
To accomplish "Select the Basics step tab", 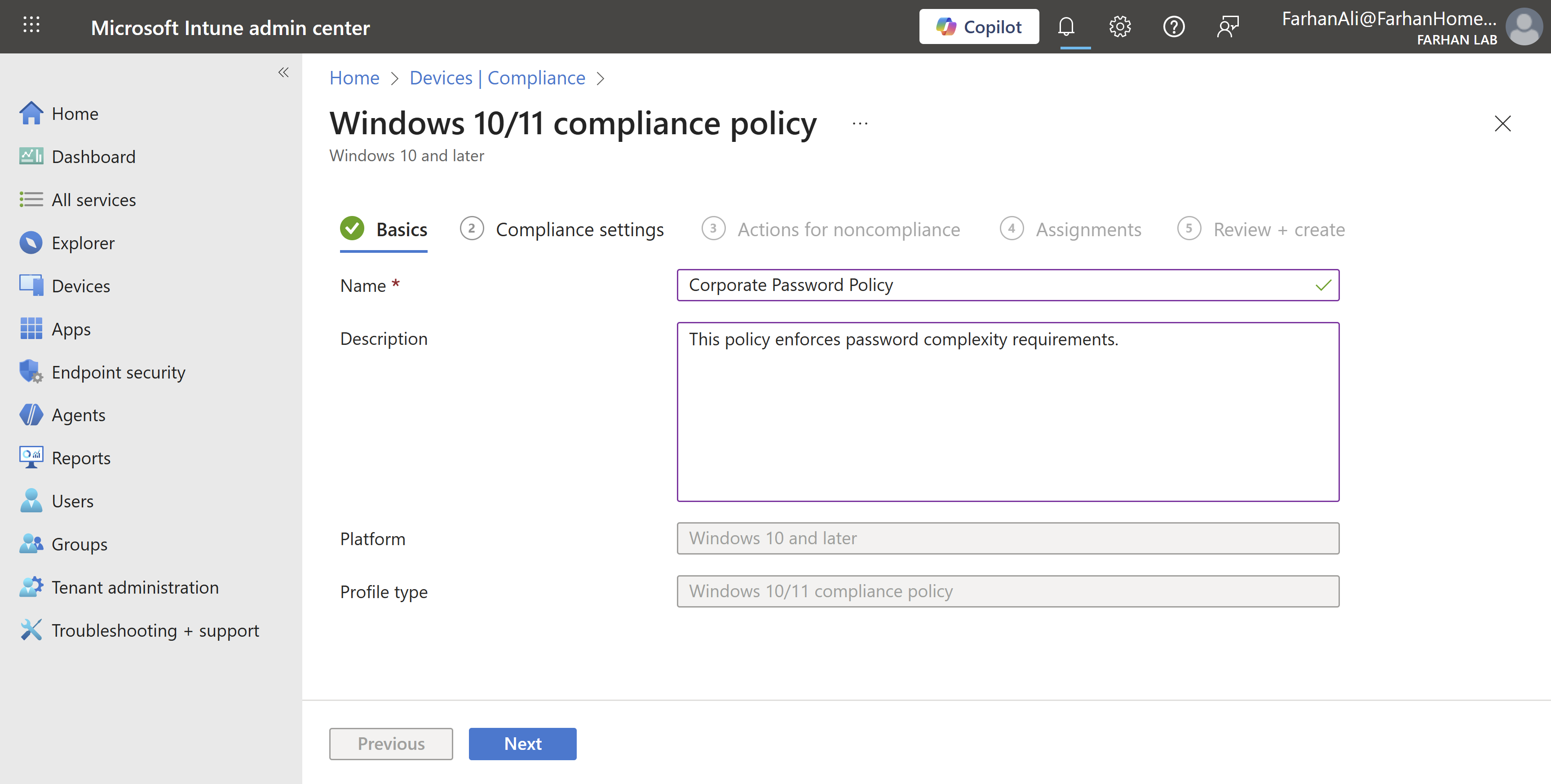I will tap(401, 230).
